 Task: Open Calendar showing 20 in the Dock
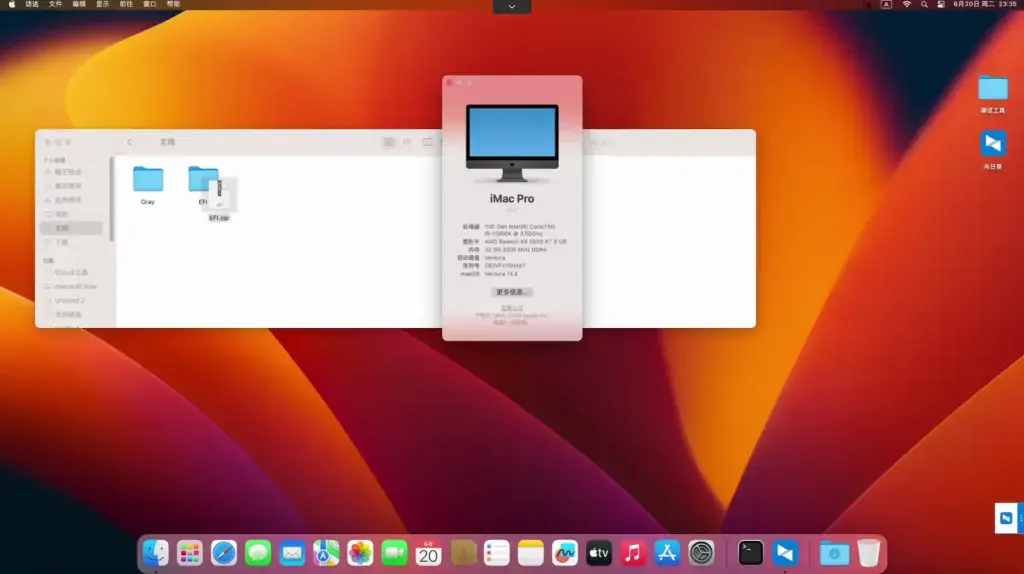pos(428,553)
